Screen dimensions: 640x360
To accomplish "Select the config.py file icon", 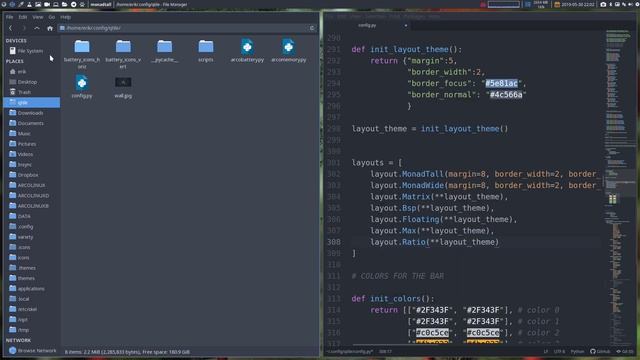I will point(82,83).
